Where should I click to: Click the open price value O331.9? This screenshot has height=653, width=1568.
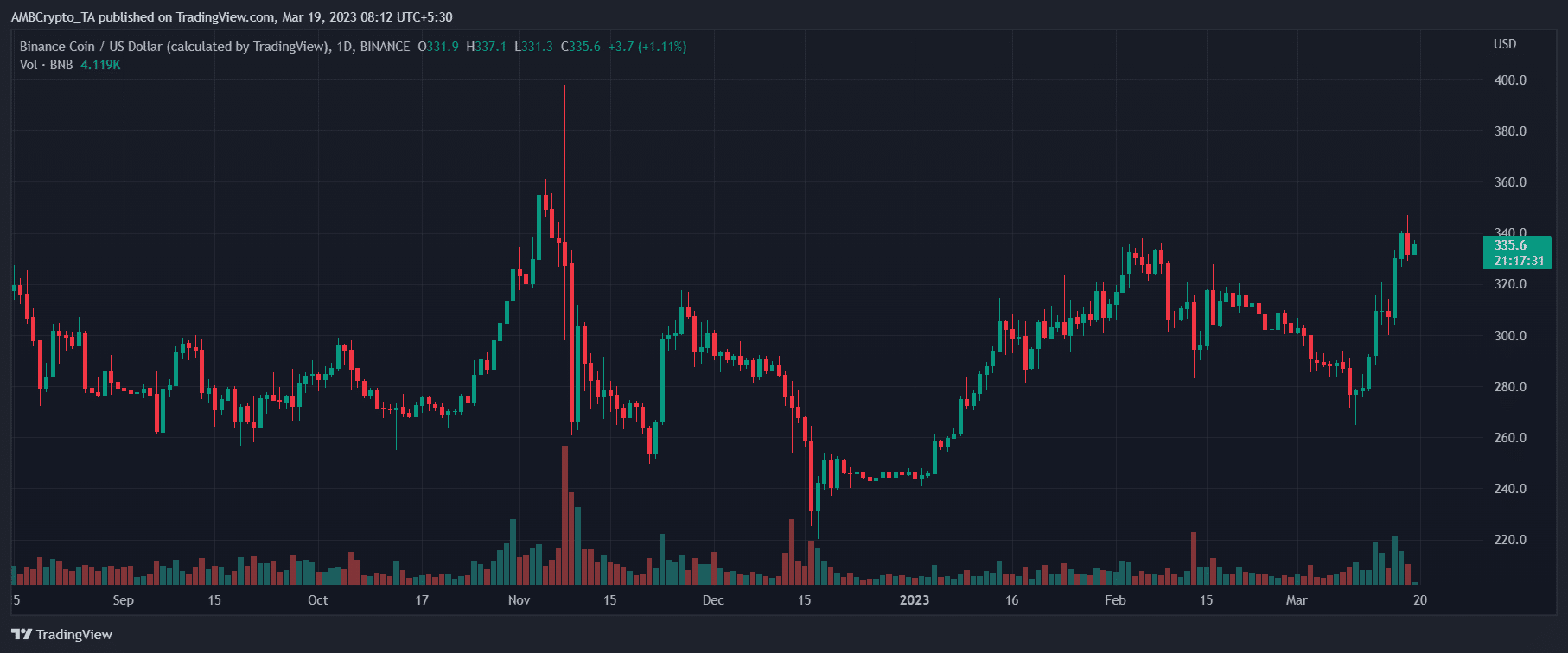(438, 47)
